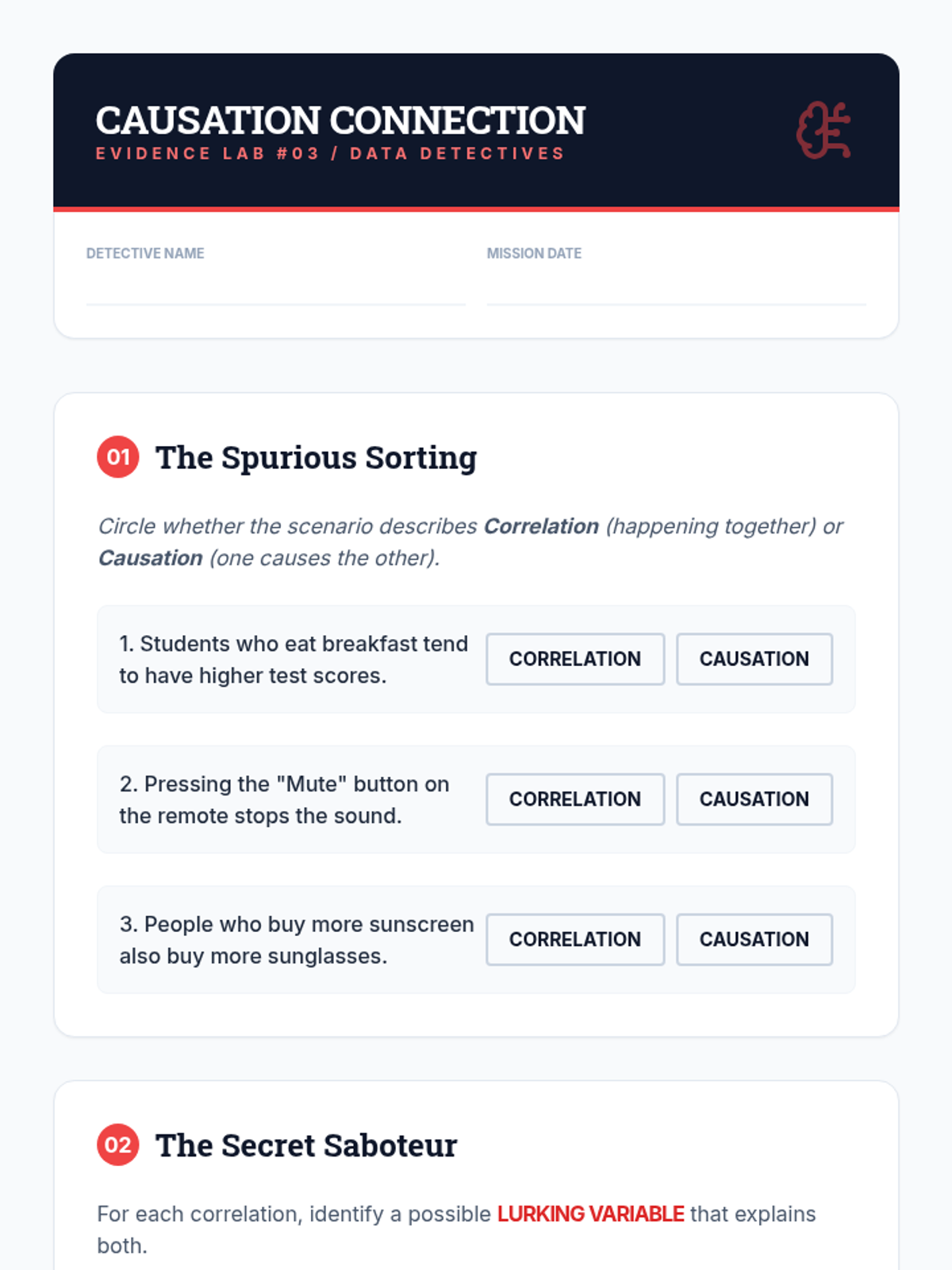Click the red 02 section badge

(118, 1145)
